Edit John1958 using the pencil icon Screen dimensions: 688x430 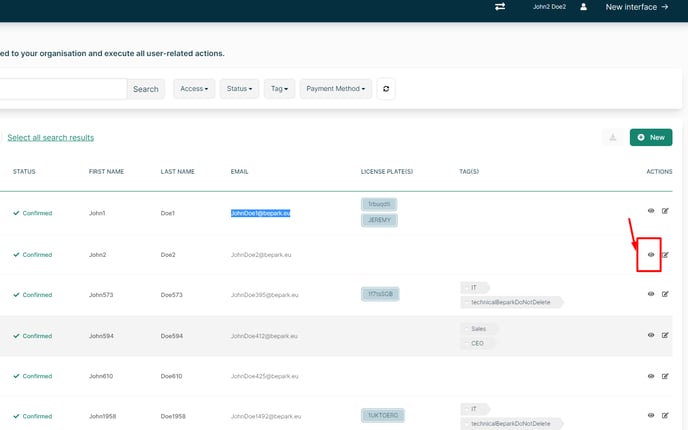tap(665, 415)
